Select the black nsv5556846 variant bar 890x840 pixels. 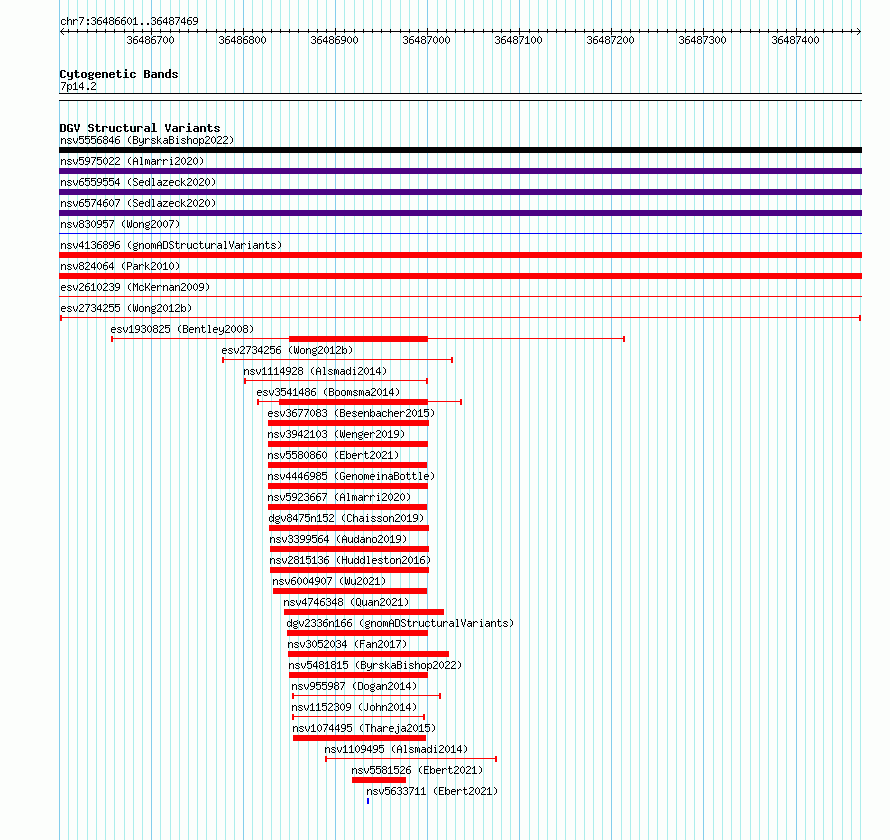[460, 150]
